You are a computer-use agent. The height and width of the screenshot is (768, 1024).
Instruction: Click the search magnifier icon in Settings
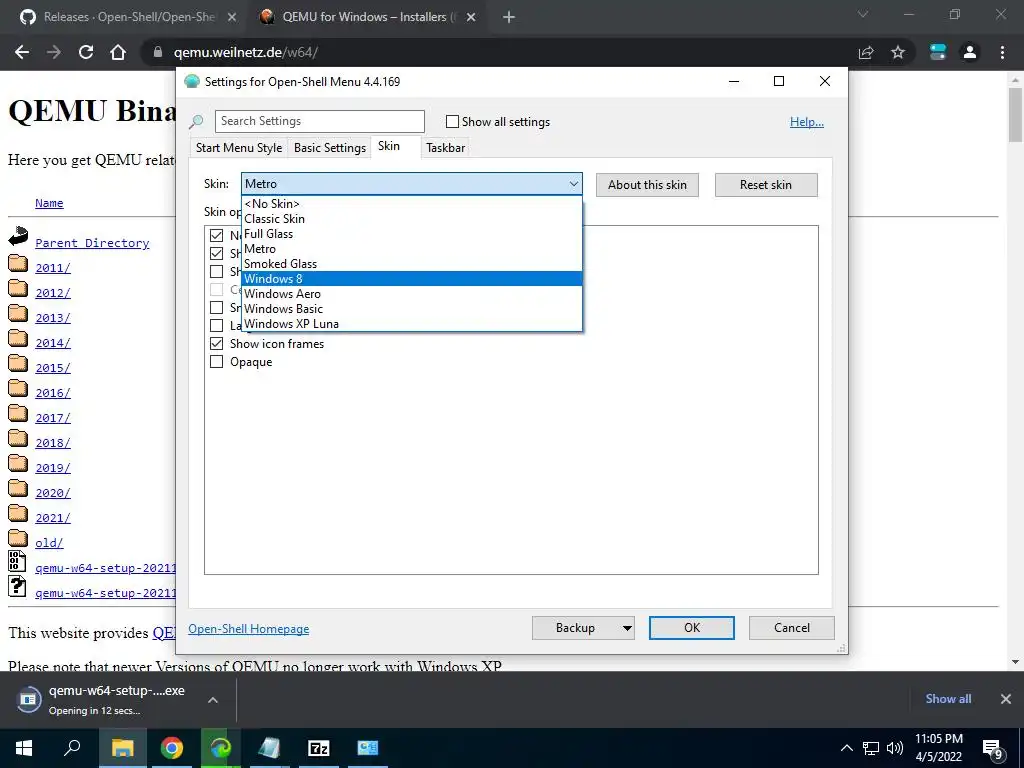pos(196,122)
